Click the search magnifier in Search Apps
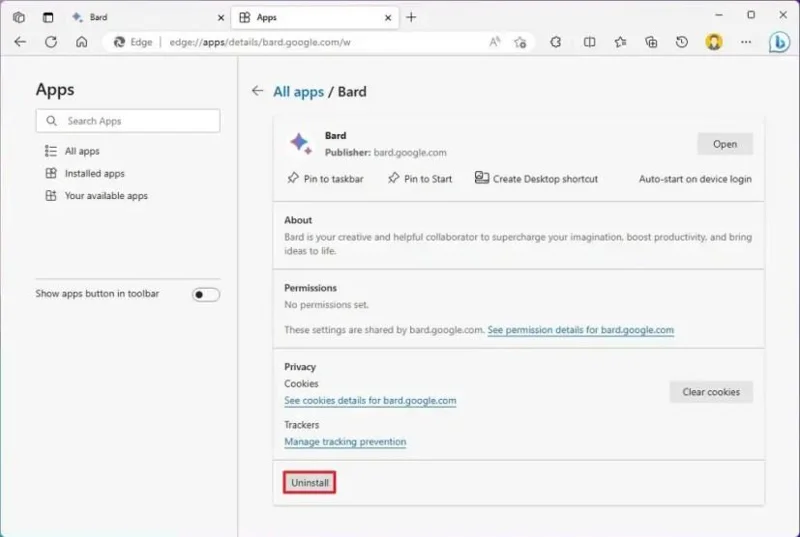 (52, 121)
